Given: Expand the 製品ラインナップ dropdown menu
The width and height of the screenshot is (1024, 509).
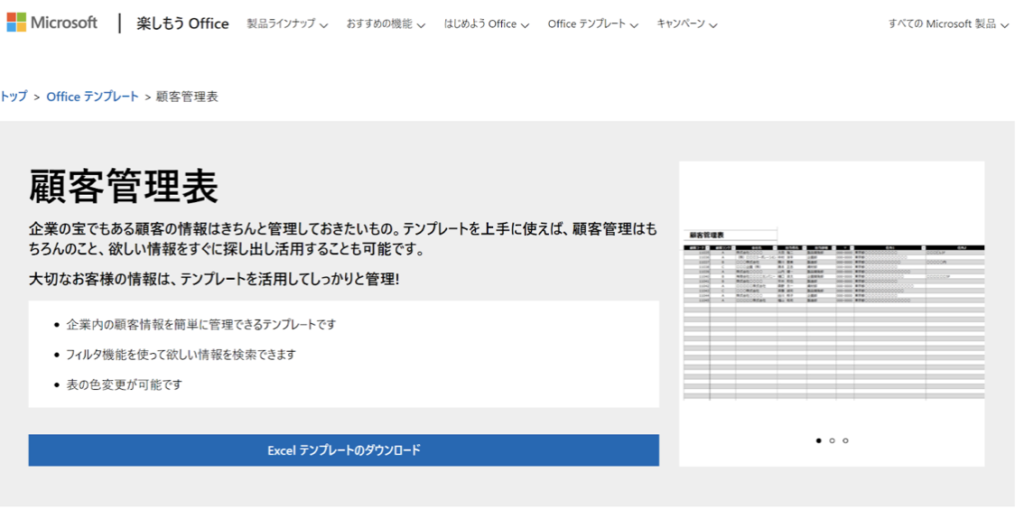Looking at the screenshot, I should coord(287,24).
